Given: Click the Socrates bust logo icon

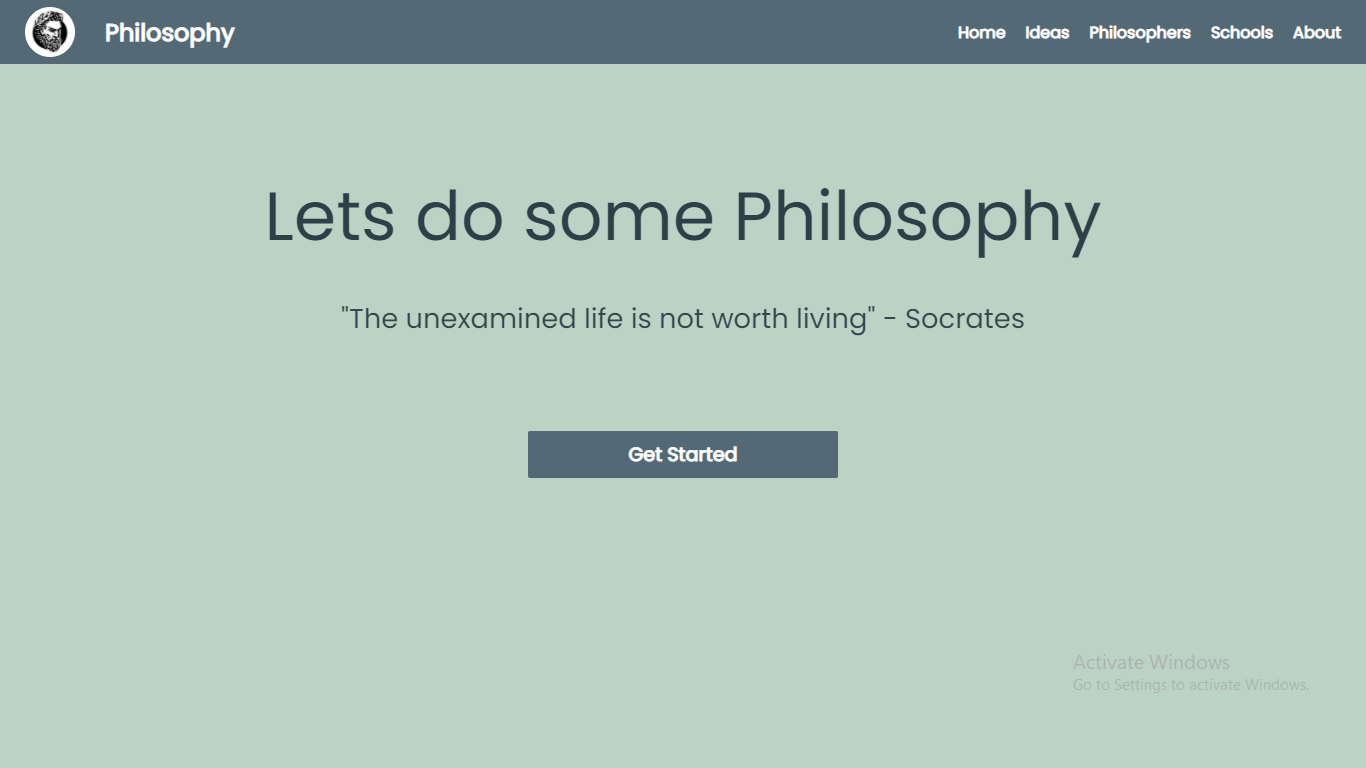Looking at the screenshot, I should [50, 32].
